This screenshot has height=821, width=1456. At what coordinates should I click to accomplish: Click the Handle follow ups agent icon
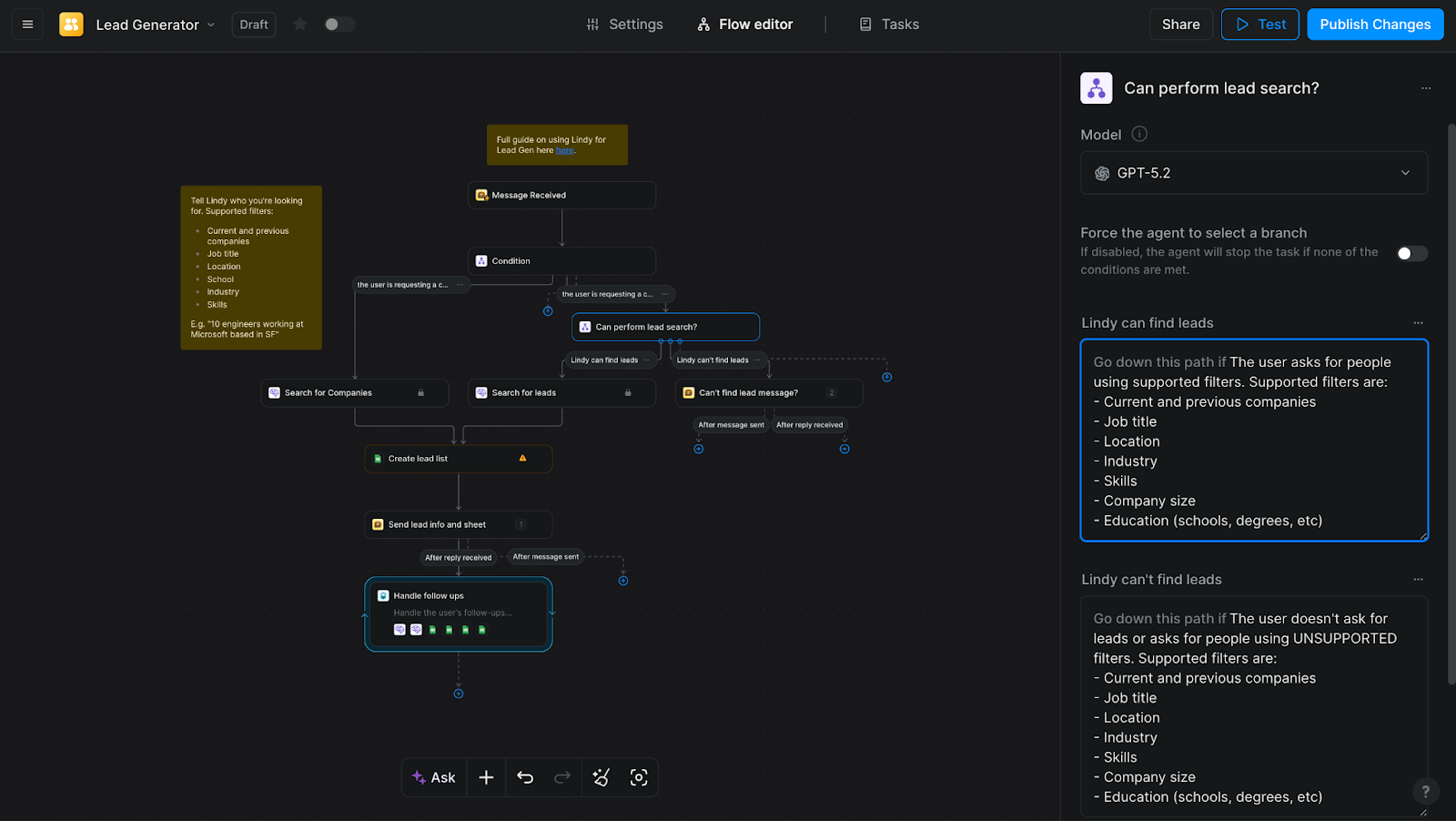coord(383,596)
